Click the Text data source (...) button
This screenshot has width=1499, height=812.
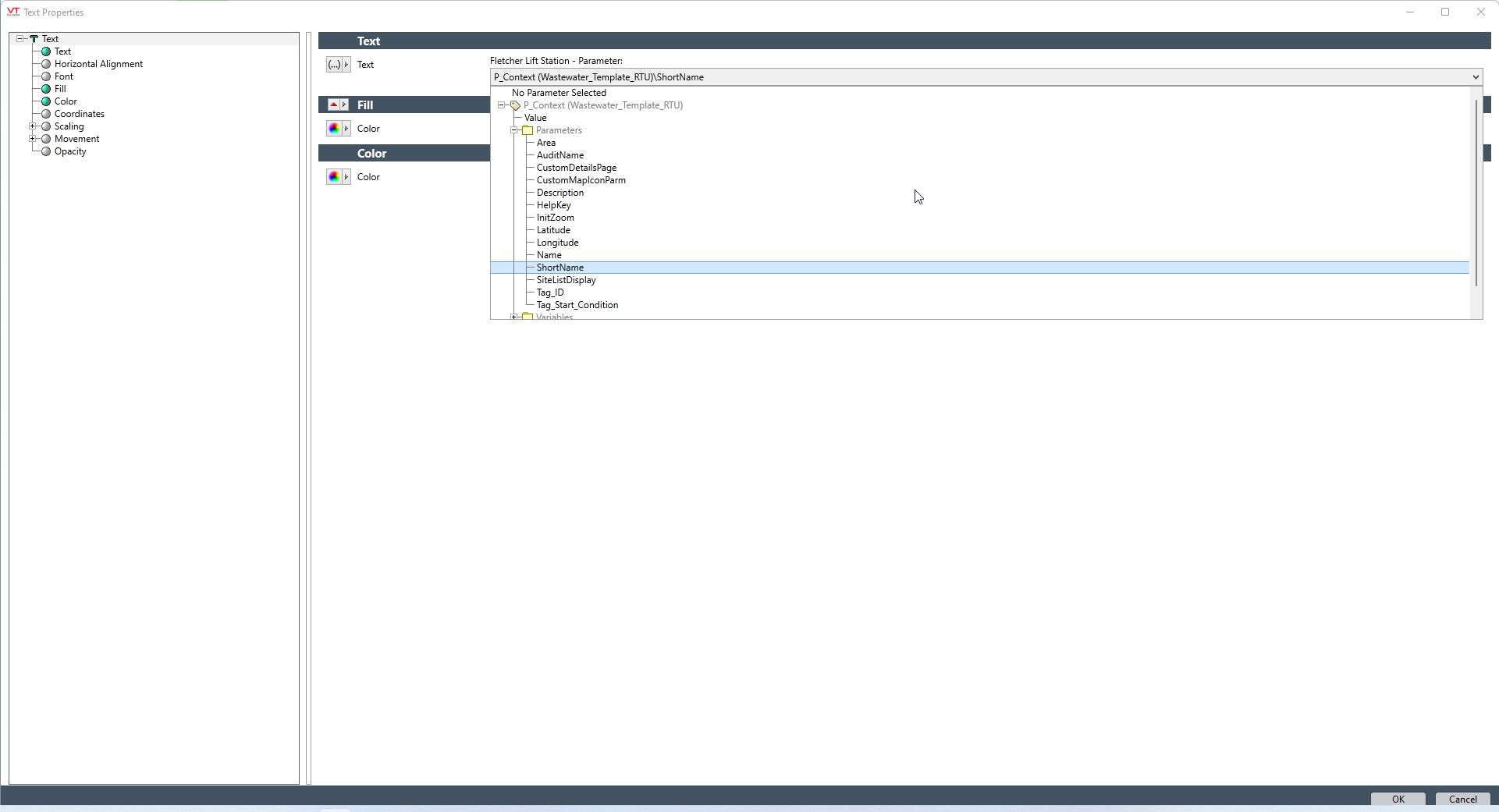(334, 65)
